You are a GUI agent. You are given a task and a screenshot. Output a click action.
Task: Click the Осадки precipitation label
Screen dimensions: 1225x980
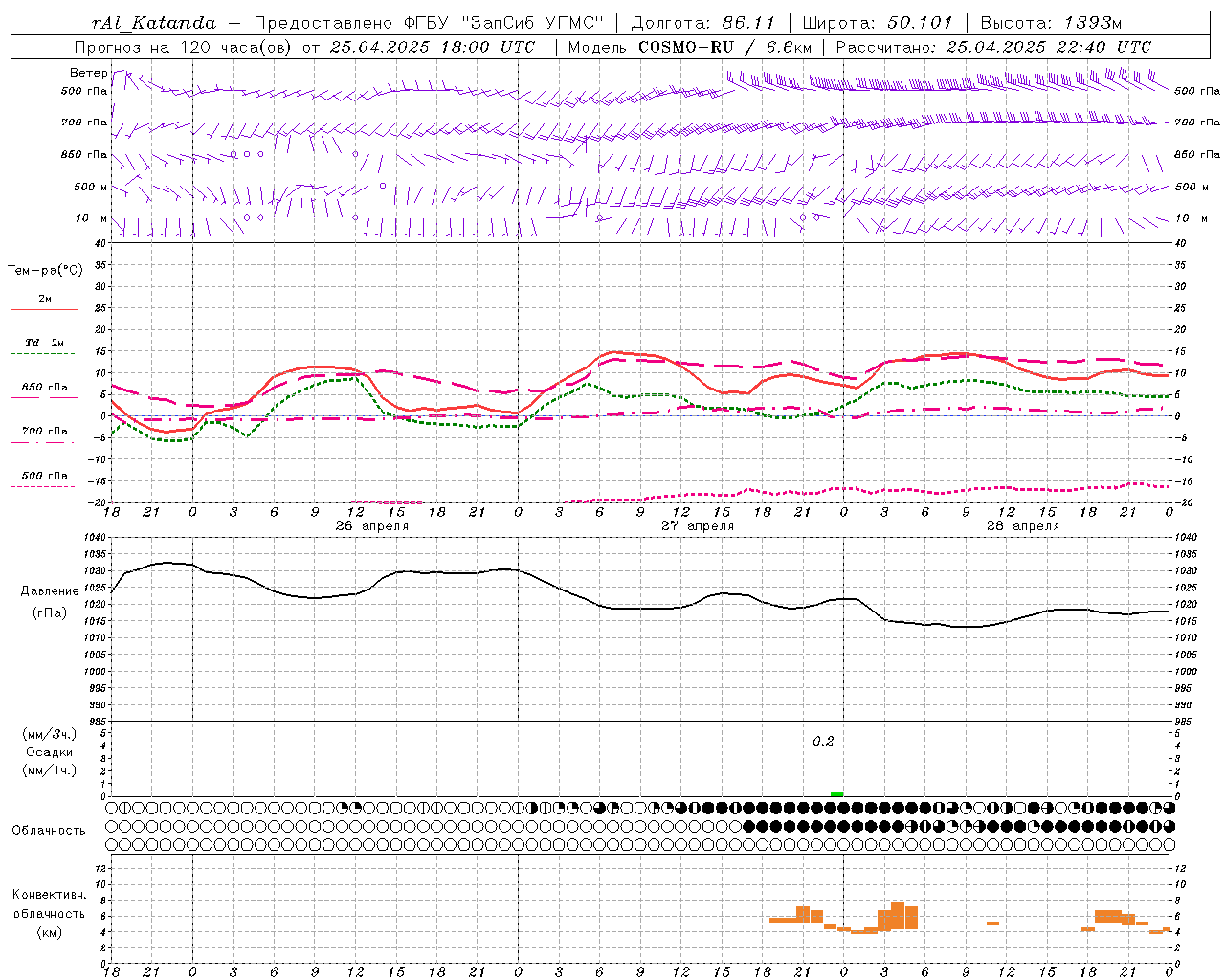(x=50, y=752)
